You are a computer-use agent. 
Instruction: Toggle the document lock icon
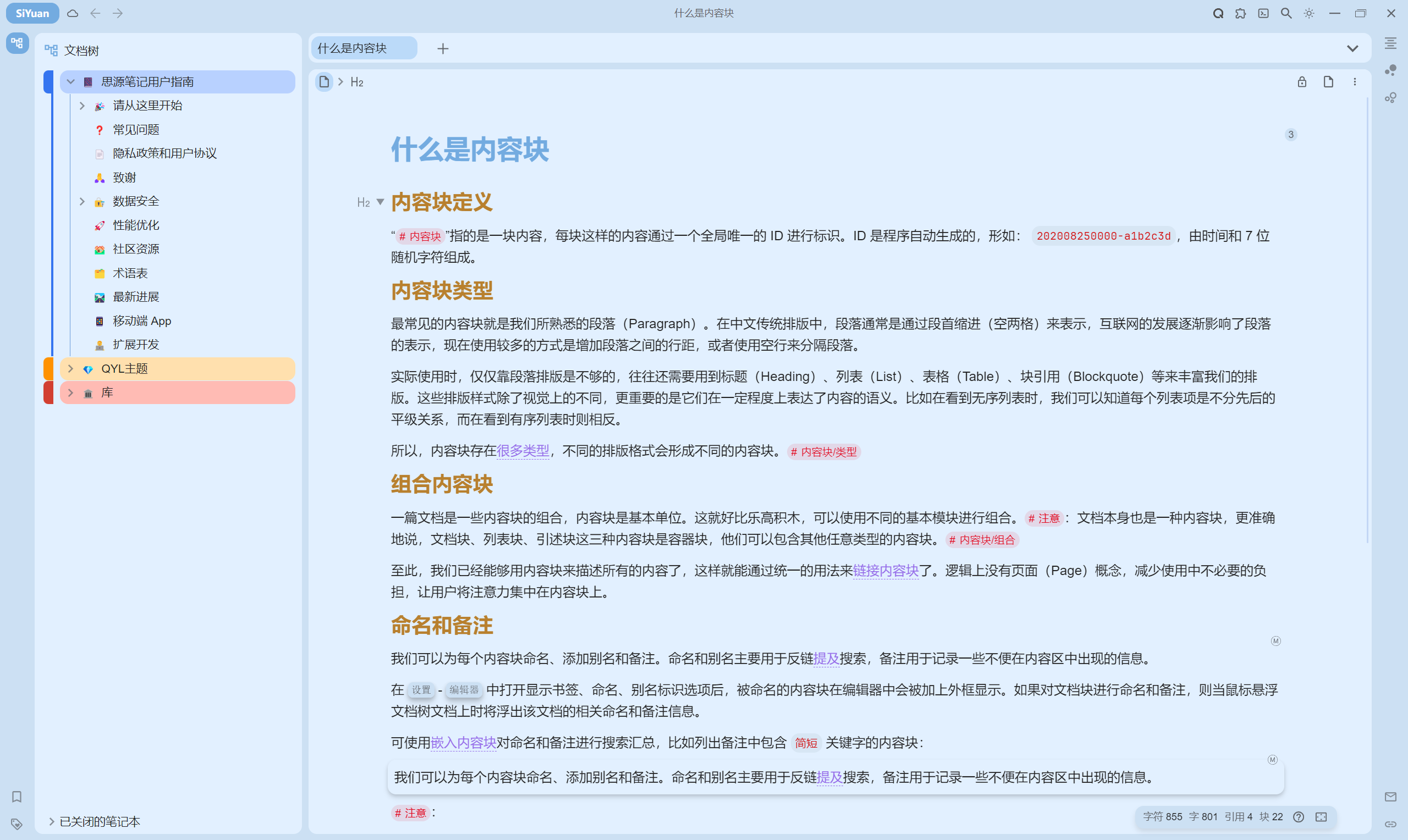(1301, 82)
